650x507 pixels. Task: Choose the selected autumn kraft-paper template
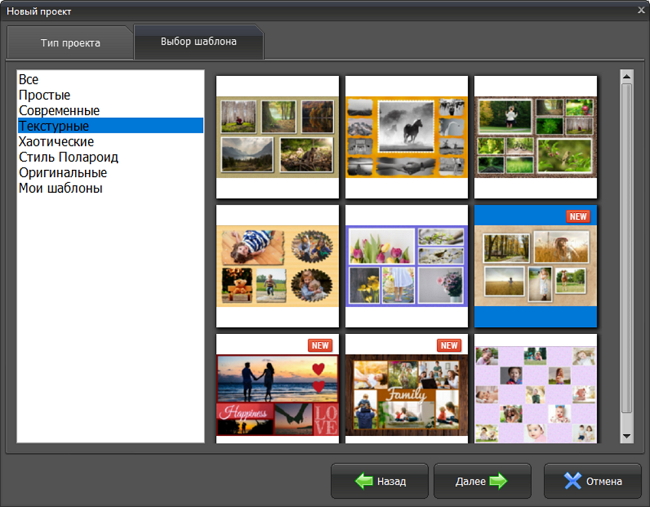(x=536, y=266)
